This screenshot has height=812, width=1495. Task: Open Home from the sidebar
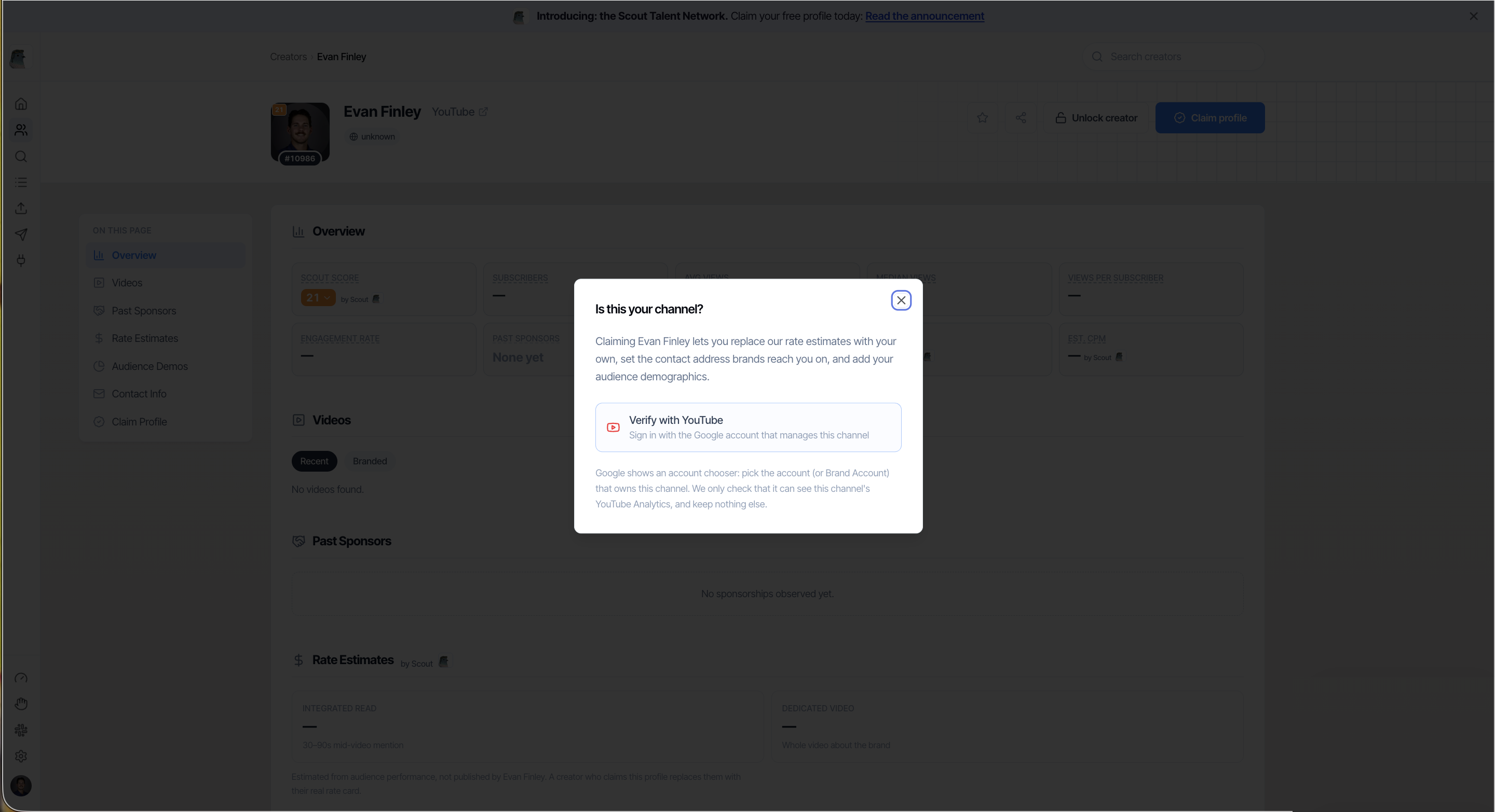[21, 104]
